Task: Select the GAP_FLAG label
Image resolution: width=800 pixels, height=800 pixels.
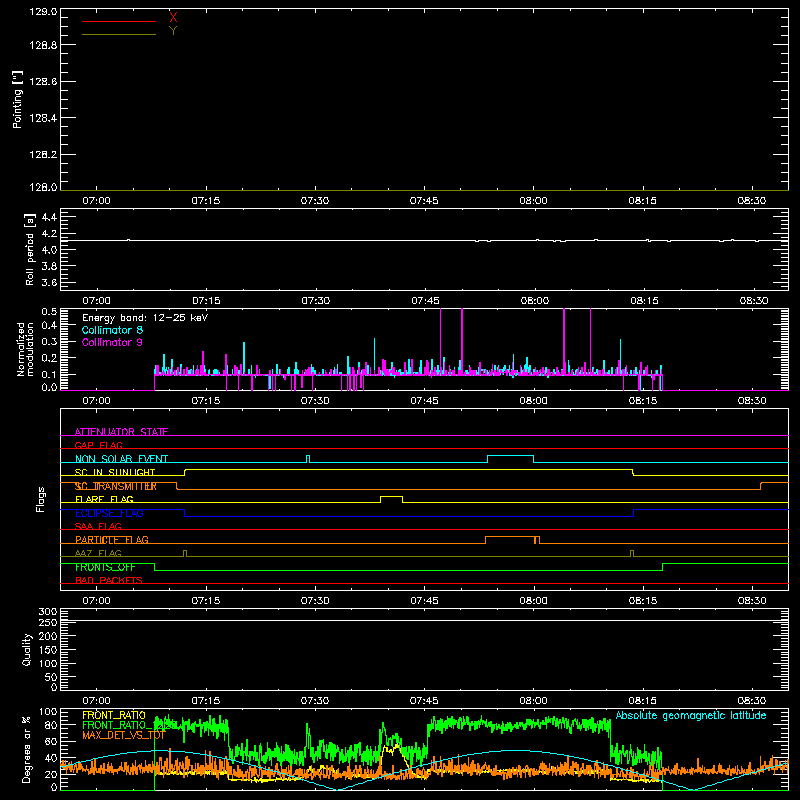Action: click(98, 445)
